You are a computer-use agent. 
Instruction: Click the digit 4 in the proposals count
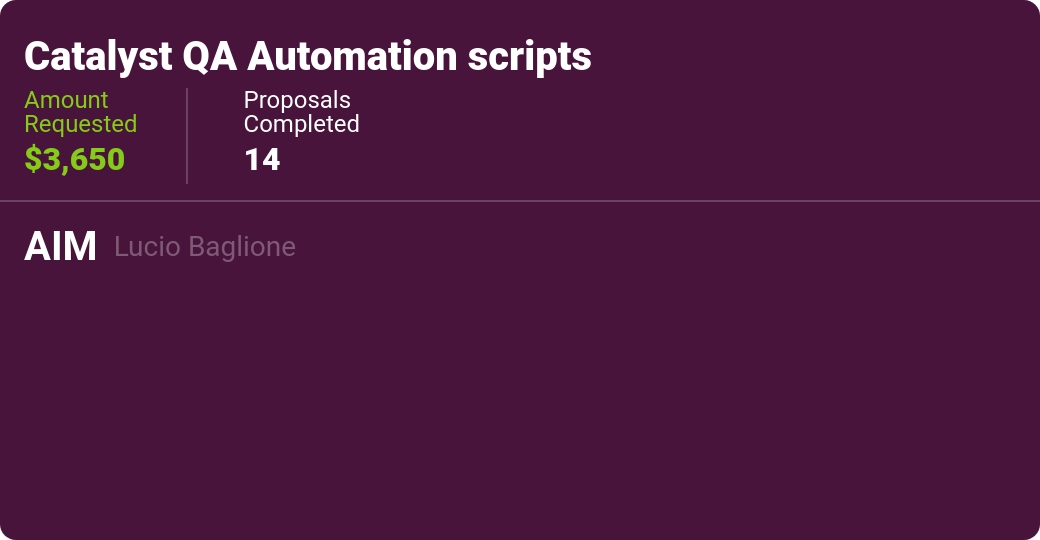270,160
